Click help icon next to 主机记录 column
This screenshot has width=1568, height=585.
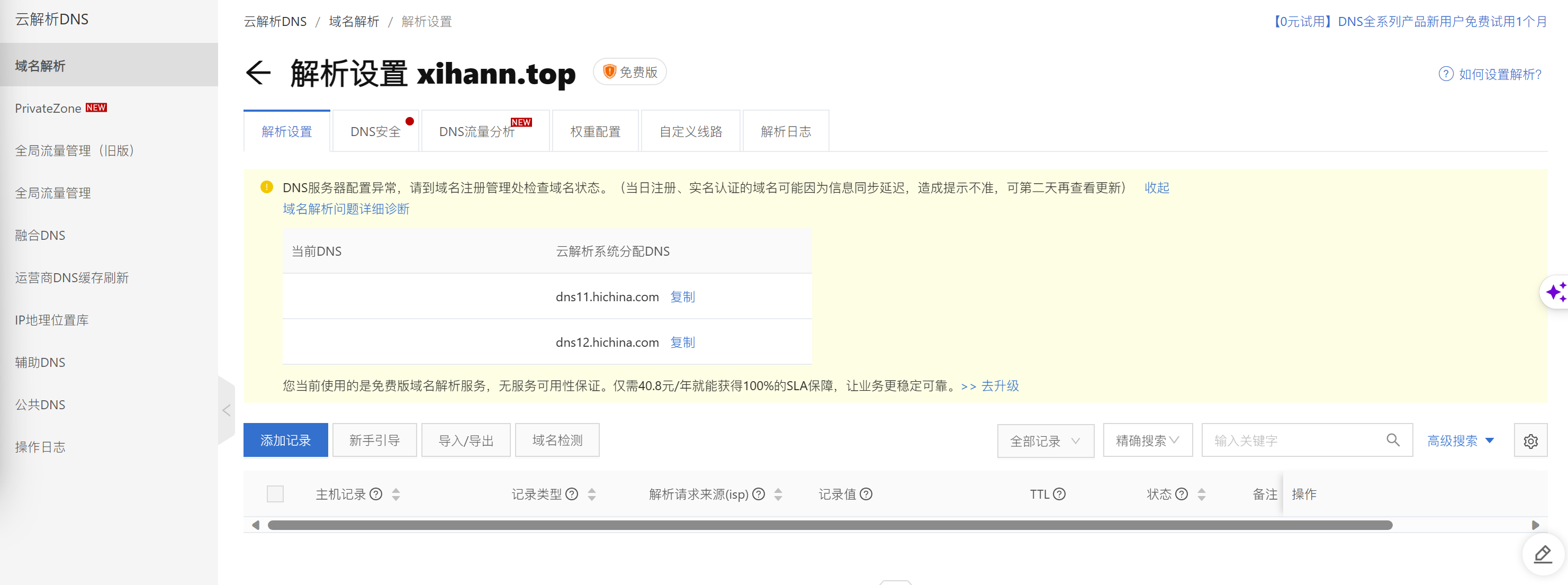pos(376,494)
